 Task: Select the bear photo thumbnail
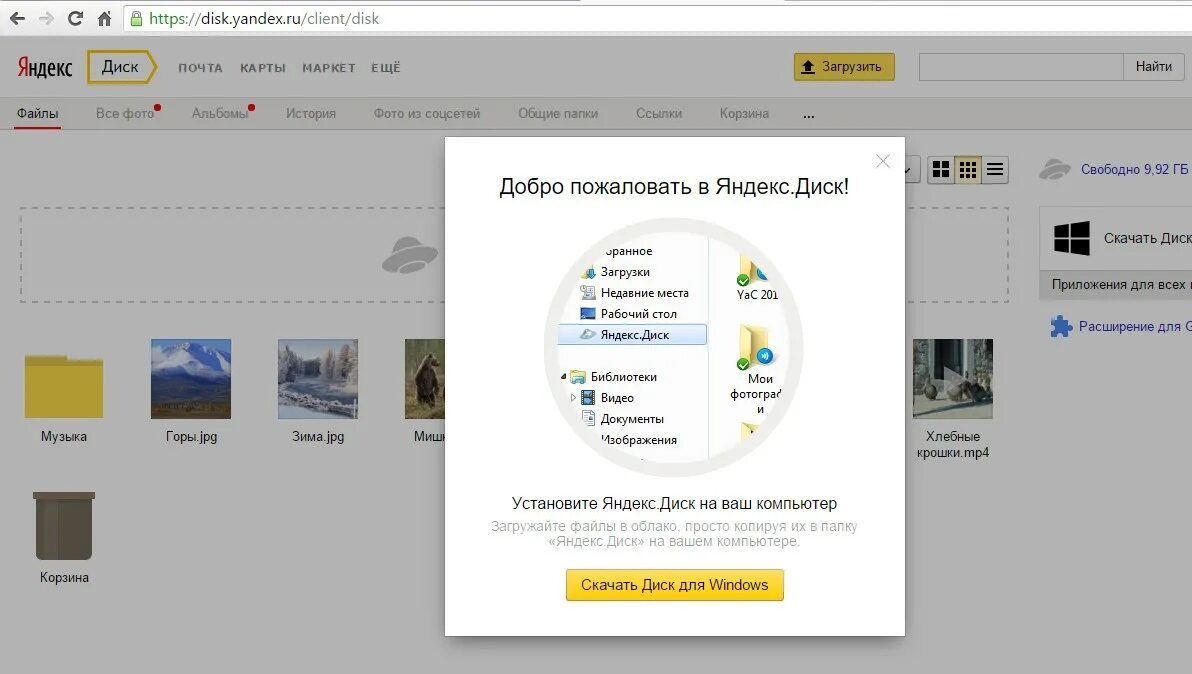(425, 378)
